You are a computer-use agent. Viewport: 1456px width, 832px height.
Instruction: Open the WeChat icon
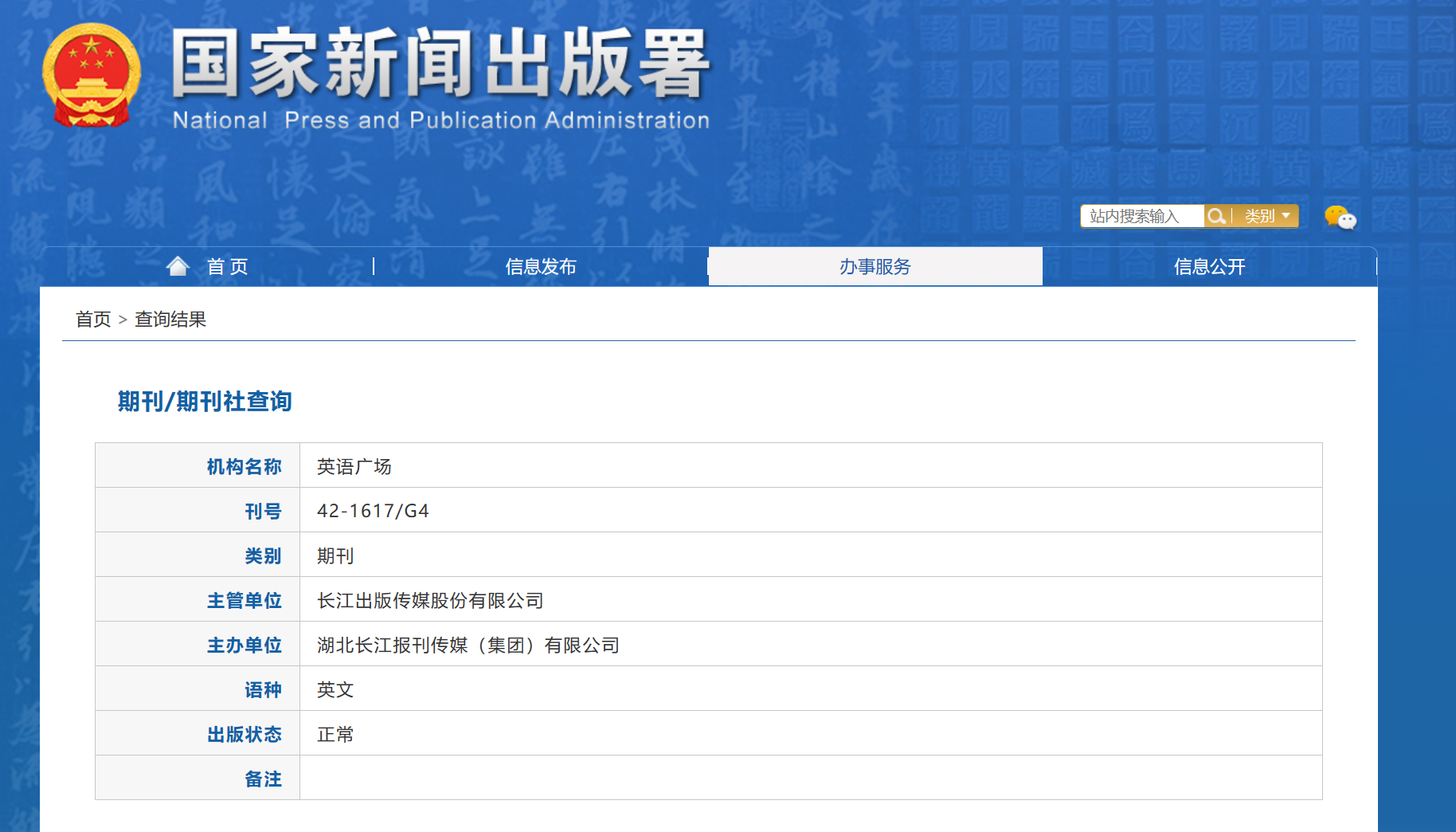click(1341, 217)
